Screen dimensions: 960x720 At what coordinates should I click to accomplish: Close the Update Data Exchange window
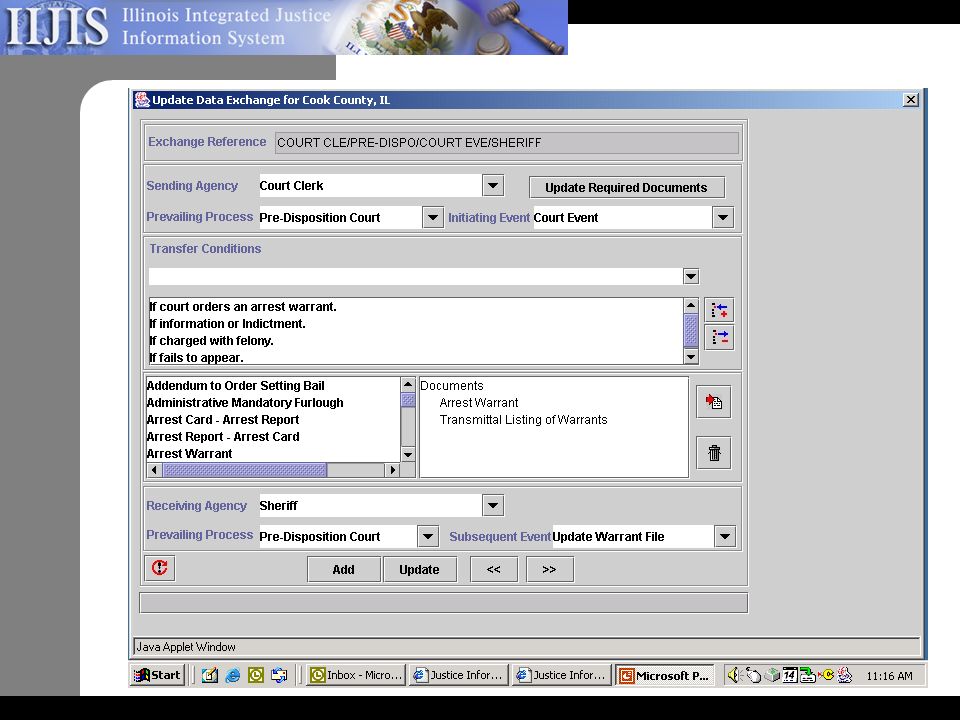click(x=910, y=99)
